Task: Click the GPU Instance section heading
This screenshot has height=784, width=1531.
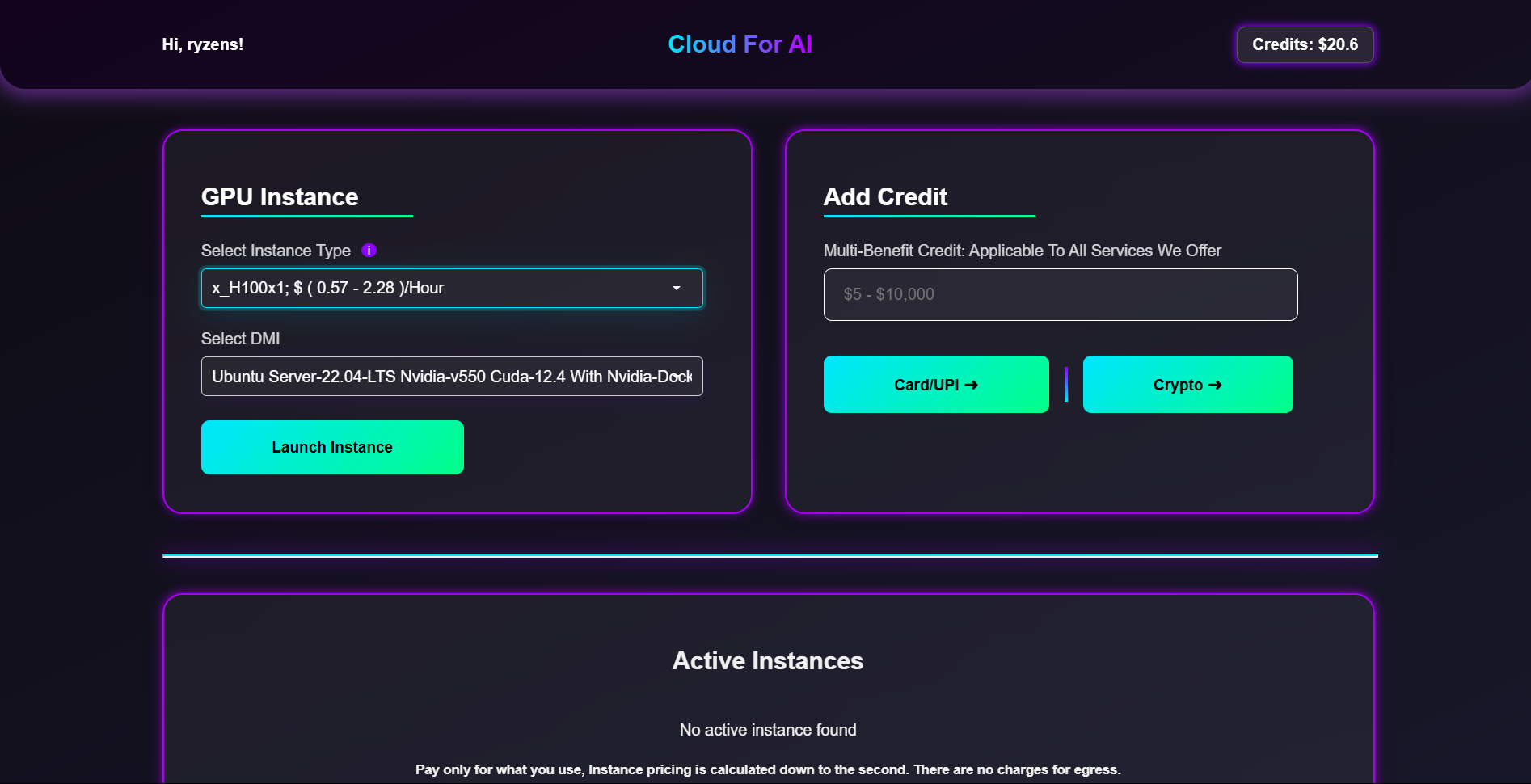Action: 279,196
